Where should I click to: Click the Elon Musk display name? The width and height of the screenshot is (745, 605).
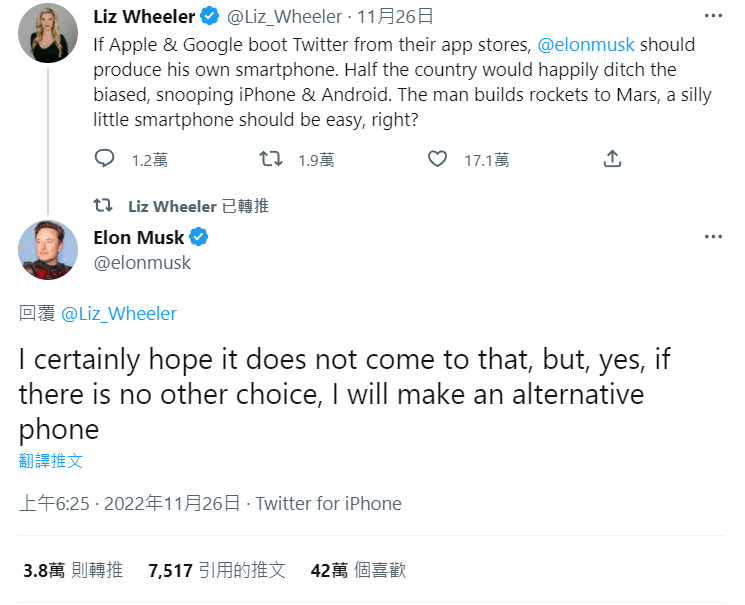click(x=138, y=238)
